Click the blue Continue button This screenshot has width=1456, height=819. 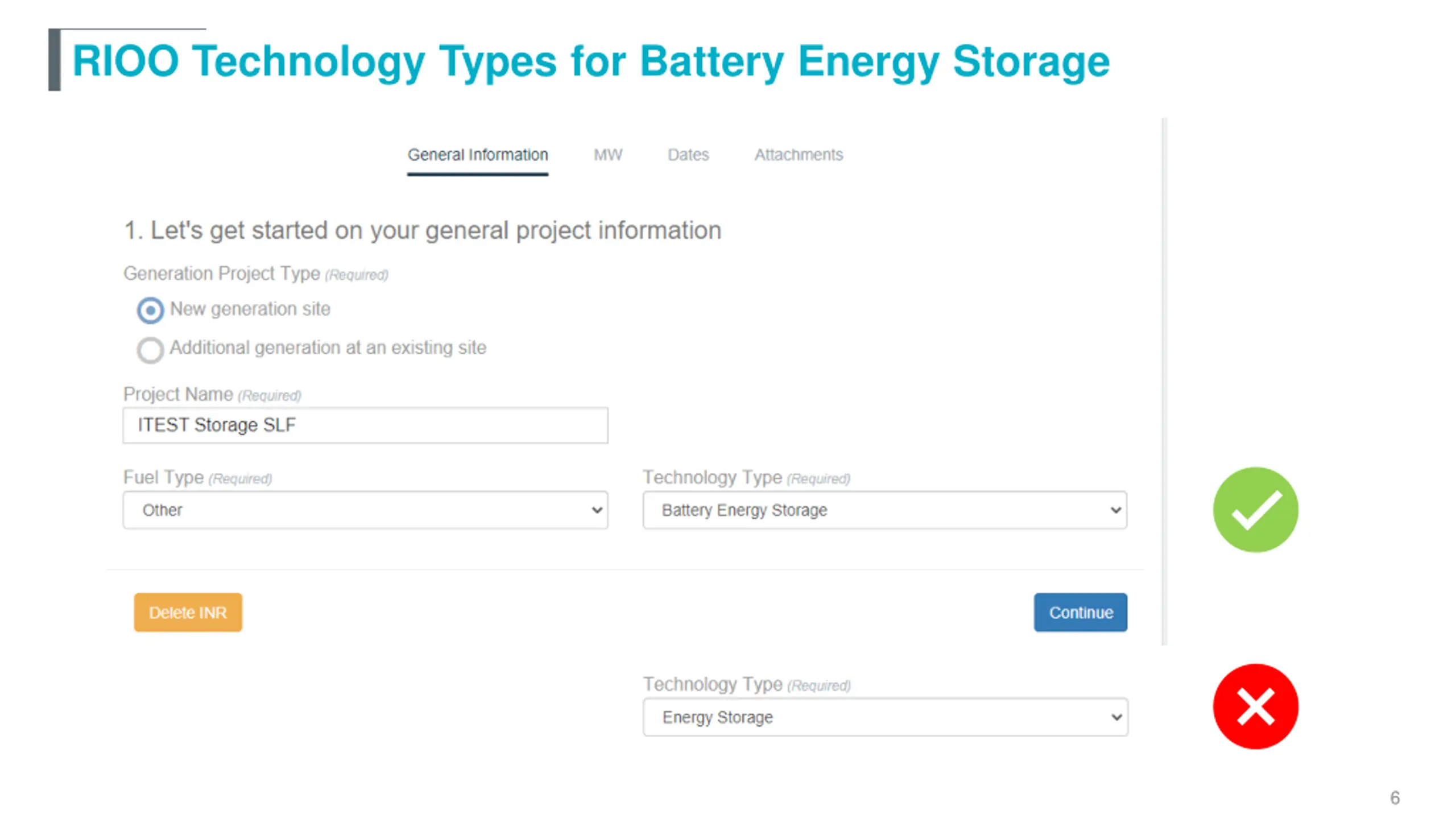pos(1080,613)
